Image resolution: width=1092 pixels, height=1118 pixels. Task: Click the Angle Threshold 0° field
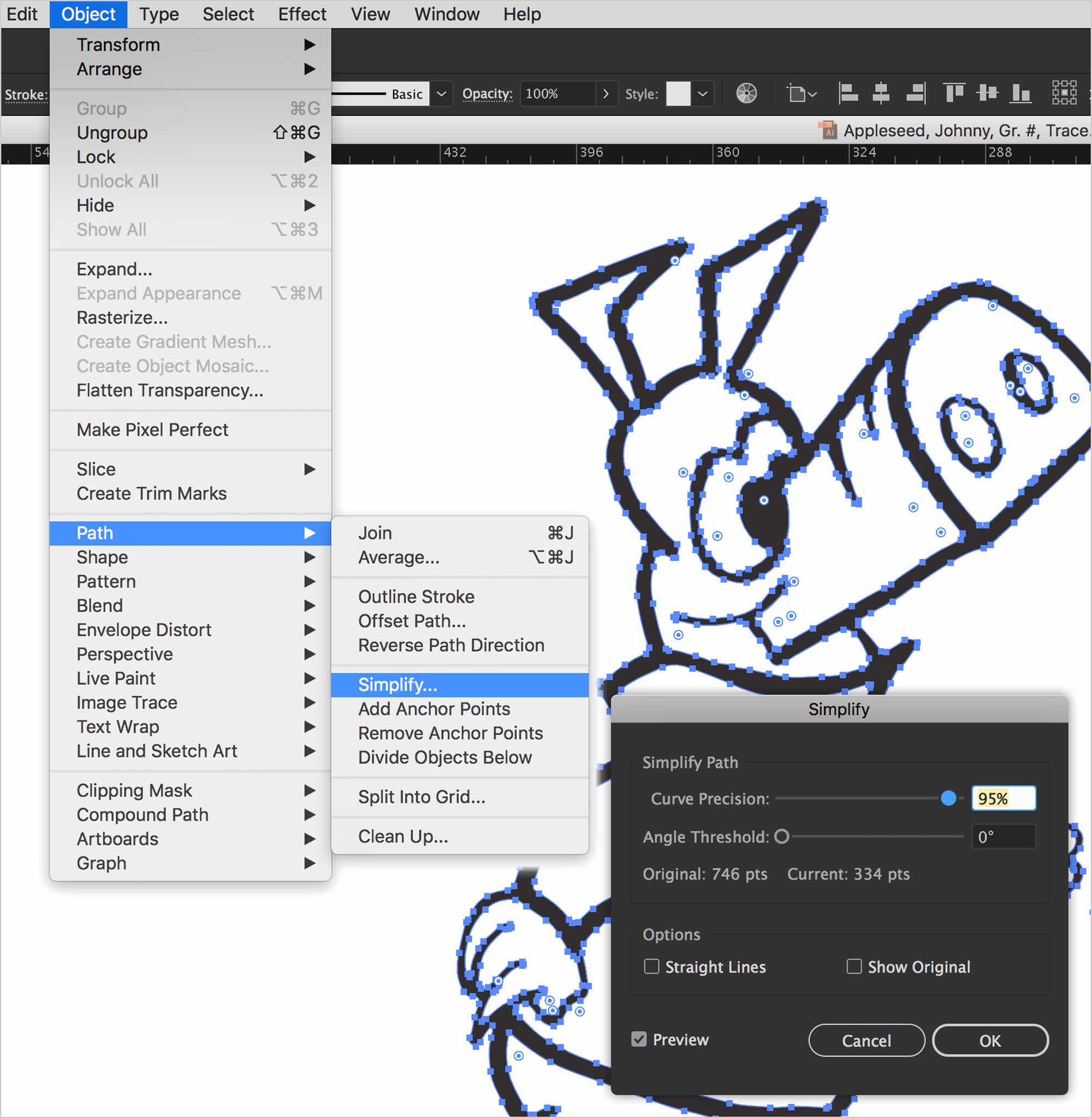pos(1004,836)
